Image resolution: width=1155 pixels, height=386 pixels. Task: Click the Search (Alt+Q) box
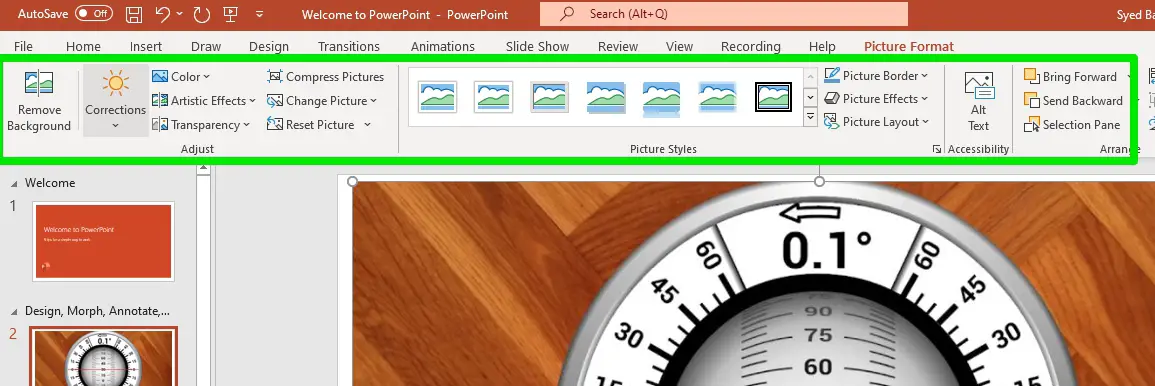(723, 14)
